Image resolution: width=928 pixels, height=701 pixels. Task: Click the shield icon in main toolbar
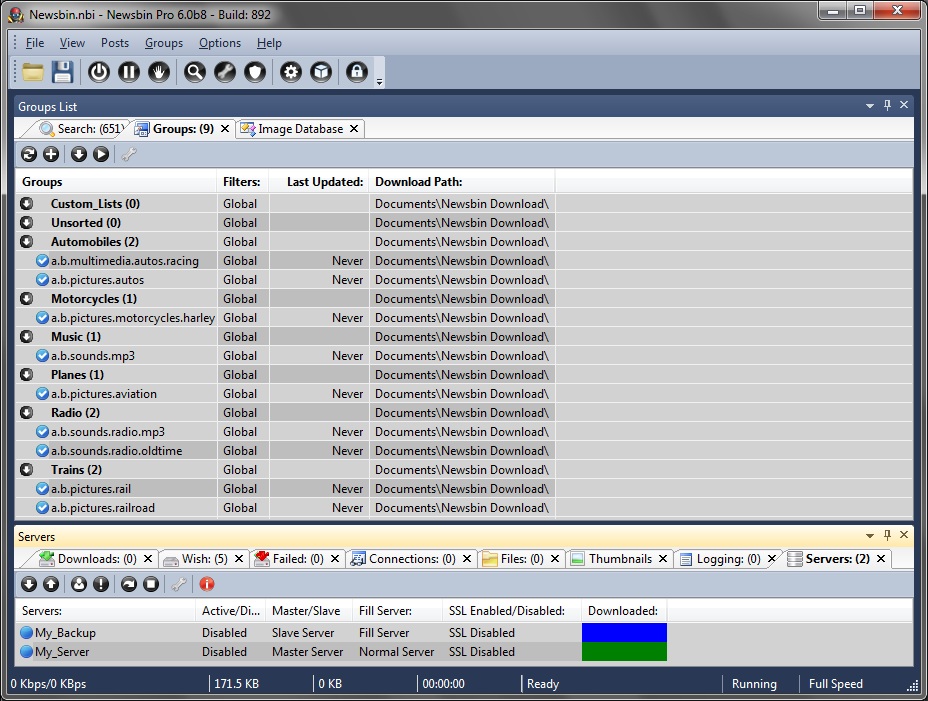click(x=255, y=72)
